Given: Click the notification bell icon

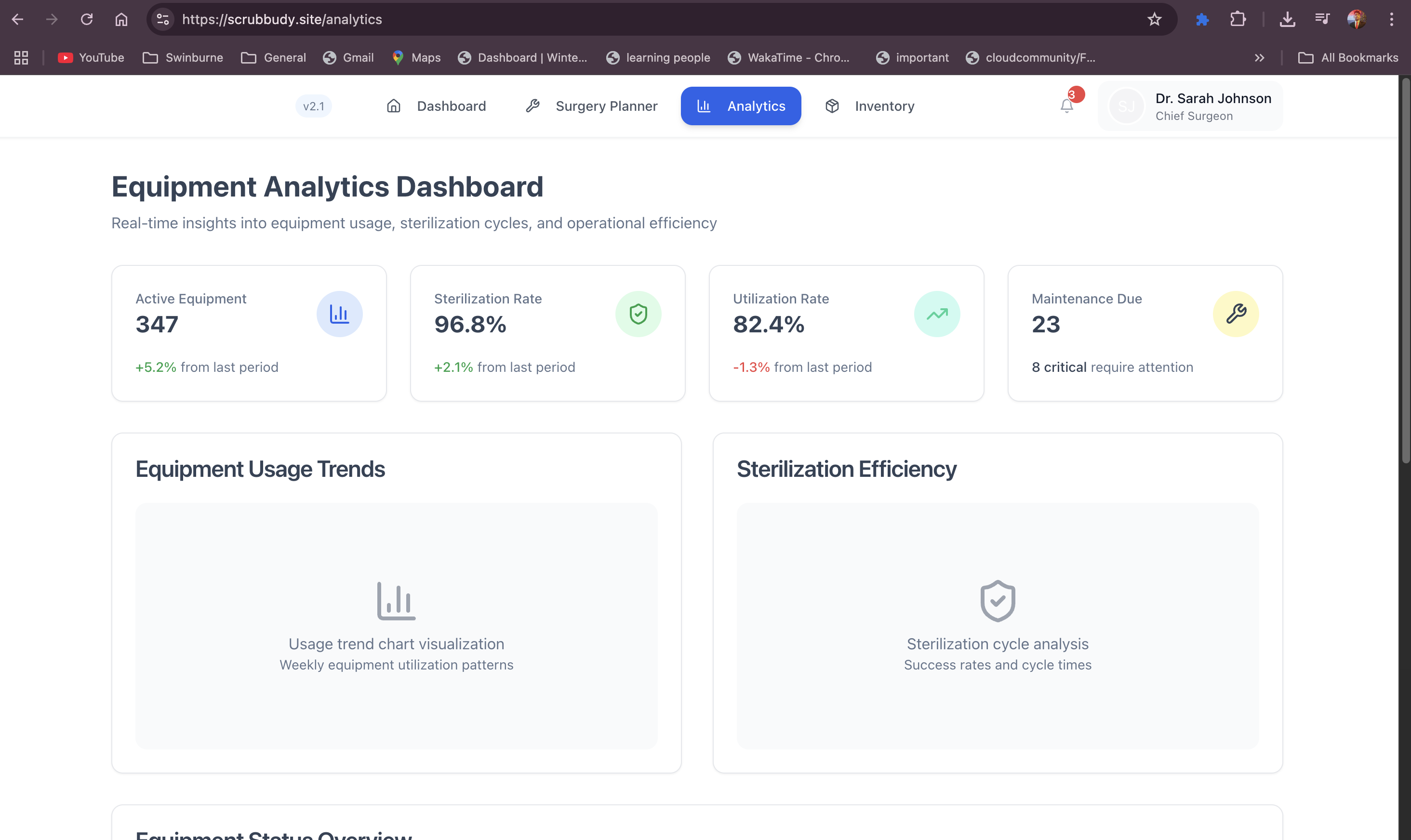Looking at the screenshot, I should (1067, 106).
